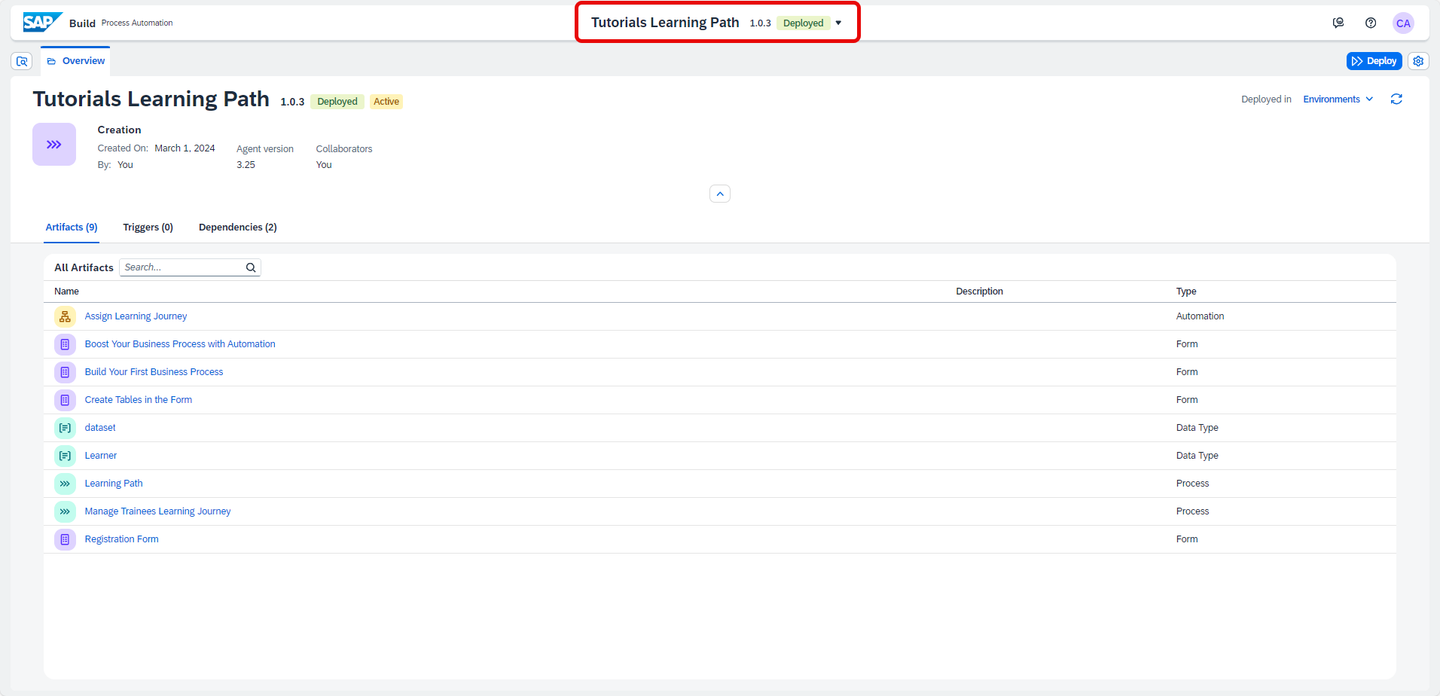Click the Build Your First Business Process icon

click(x=65, y=372)
